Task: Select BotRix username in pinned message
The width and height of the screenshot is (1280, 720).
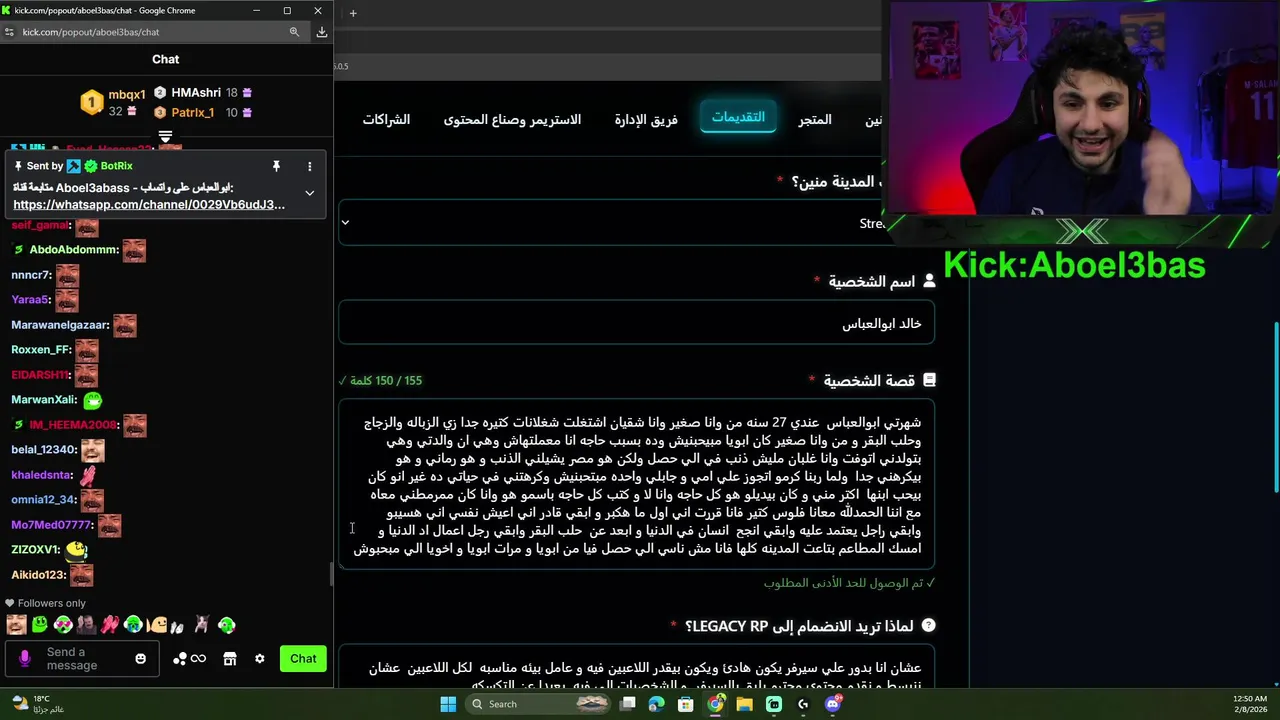Action: [116, 166]
